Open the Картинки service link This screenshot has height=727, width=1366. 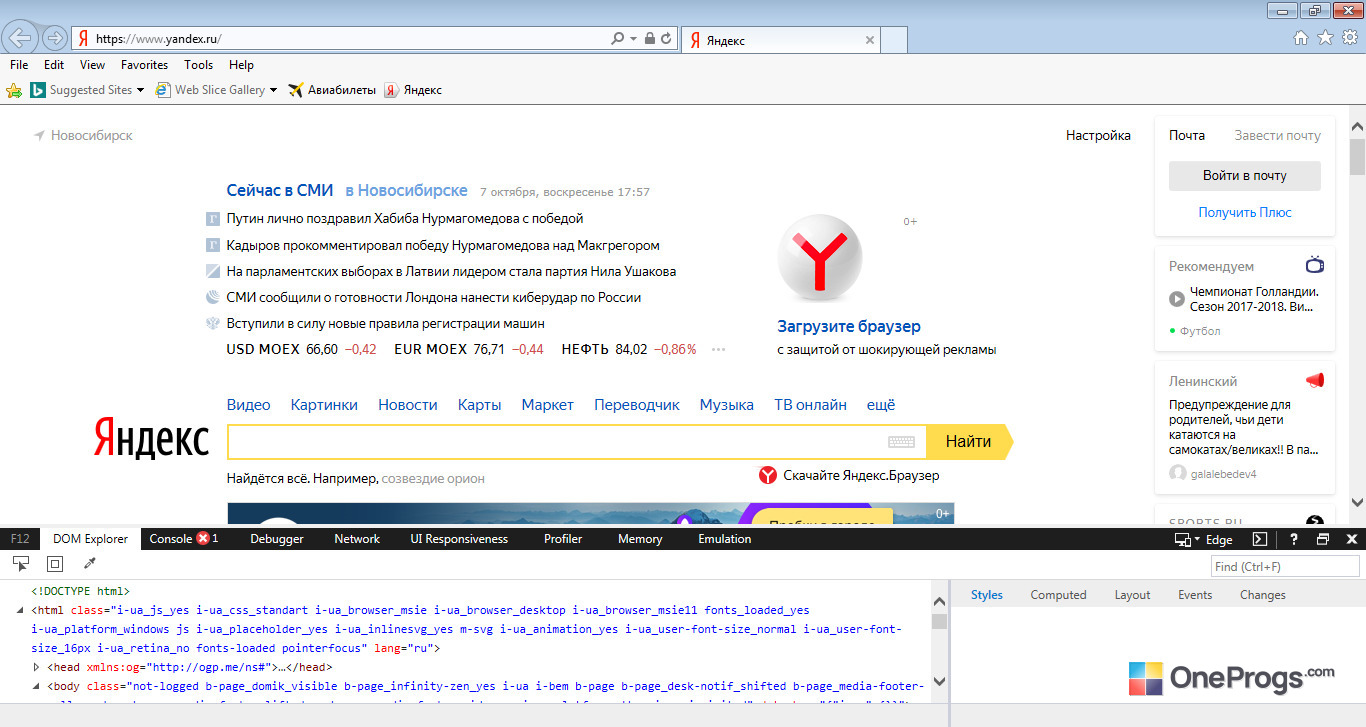324,405
